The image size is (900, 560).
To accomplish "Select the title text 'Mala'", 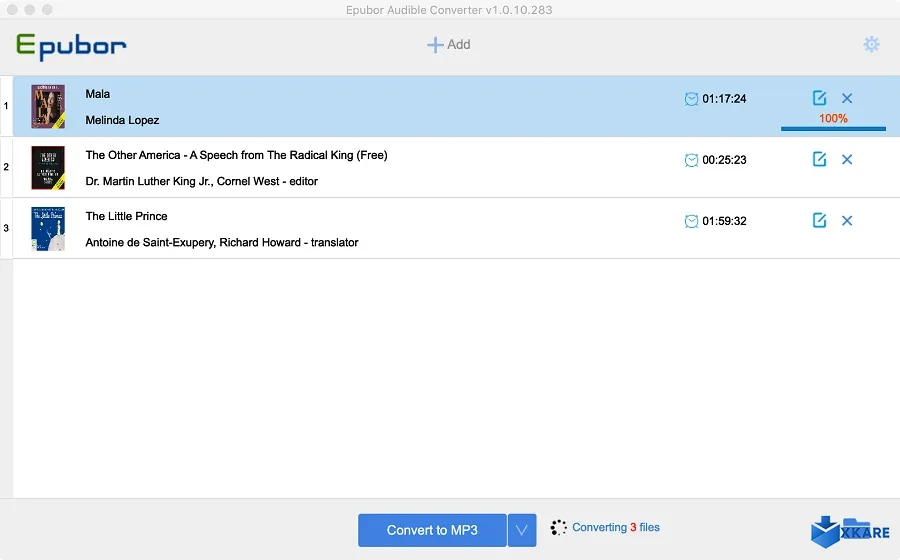I will 98,94.
